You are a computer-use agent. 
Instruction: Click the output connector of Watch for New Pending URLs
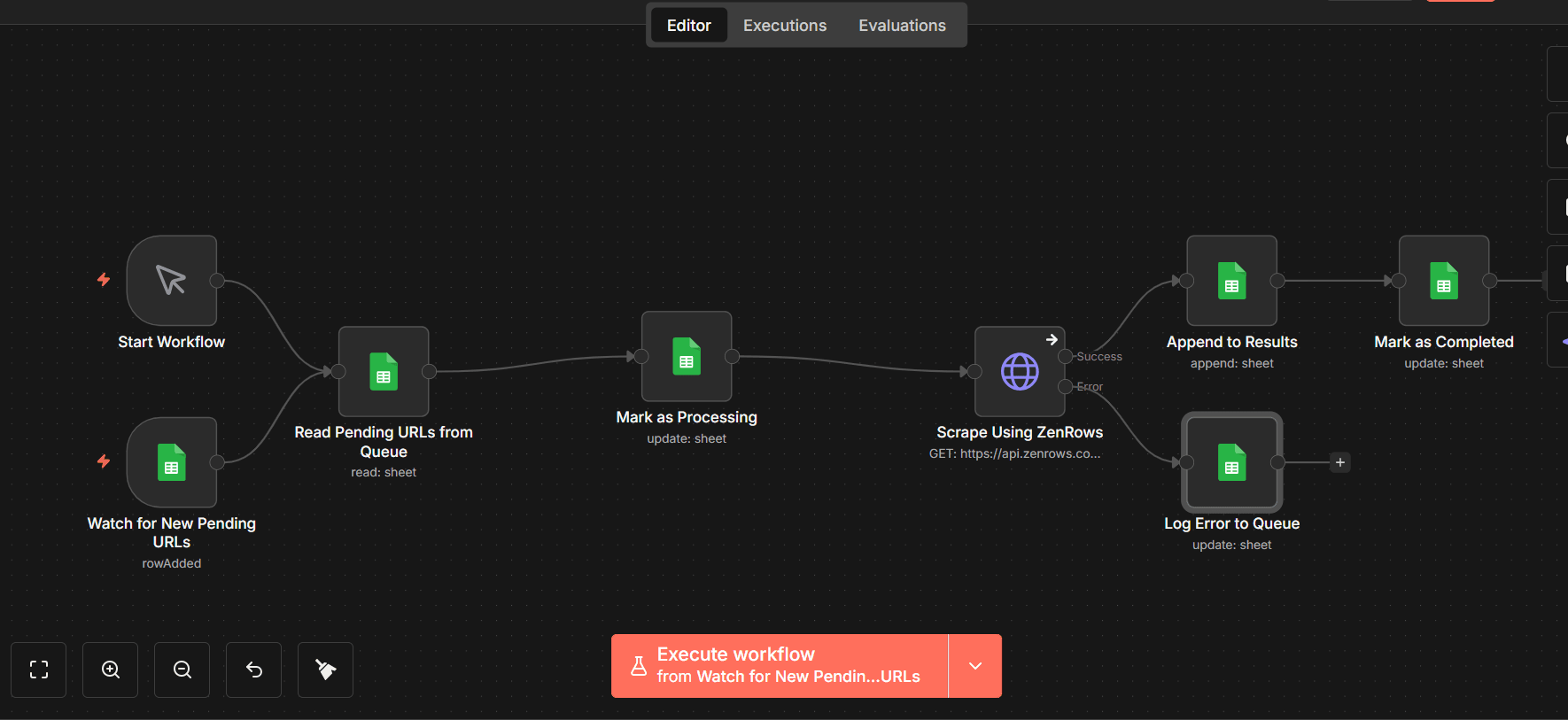(217, 462)
